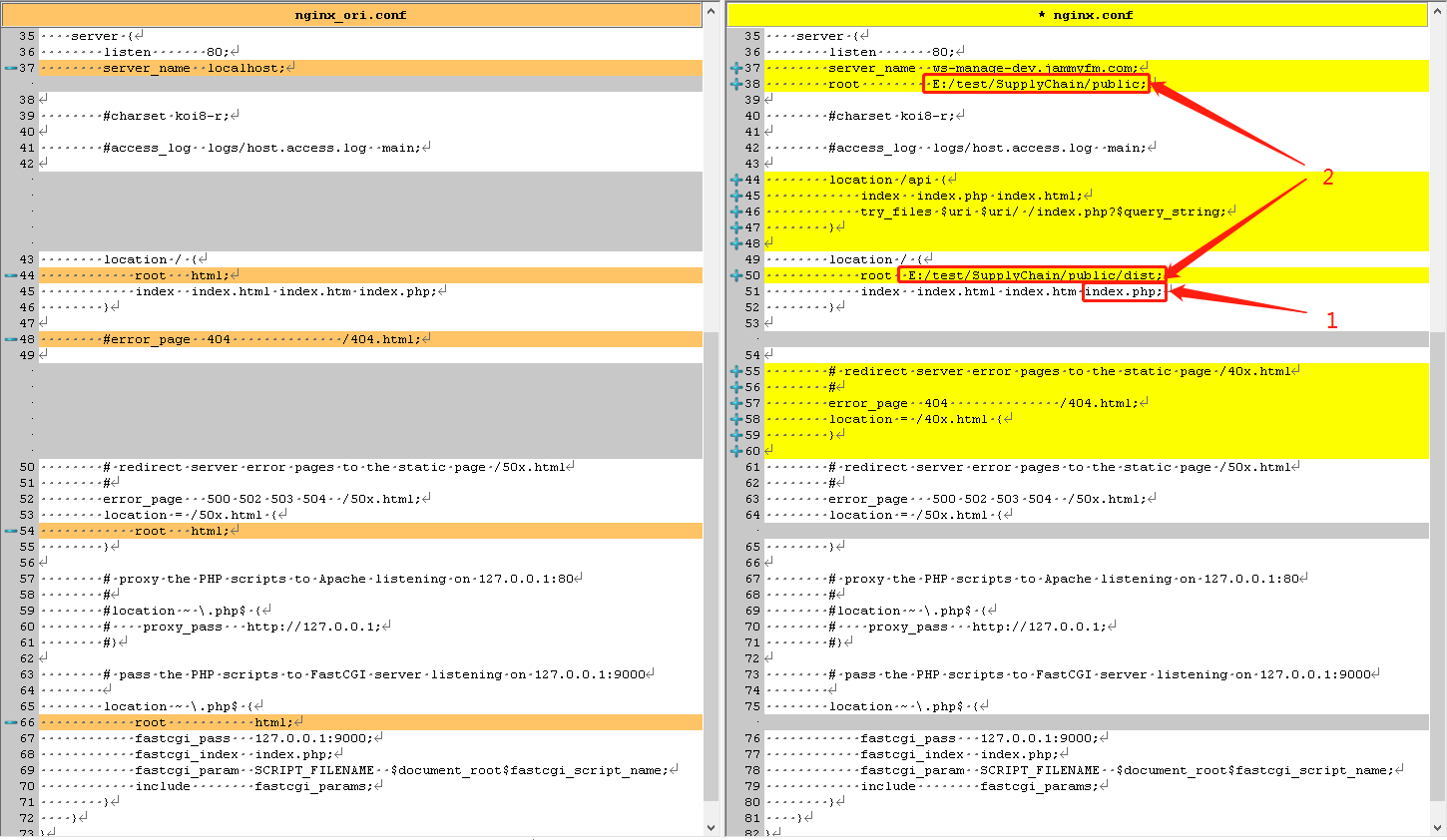Click 'fastcgi_index index.php;' in the right pane

pos(960,754)
